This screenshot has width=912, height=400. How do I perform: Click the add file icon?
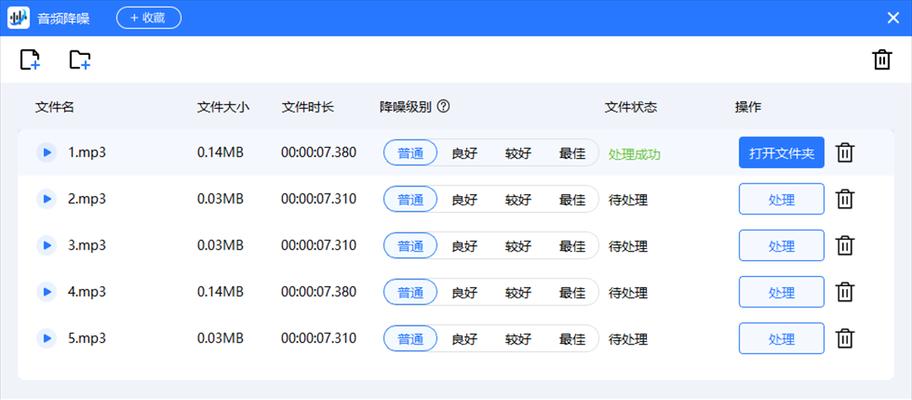pyautogui.click(x=30, y=60)
